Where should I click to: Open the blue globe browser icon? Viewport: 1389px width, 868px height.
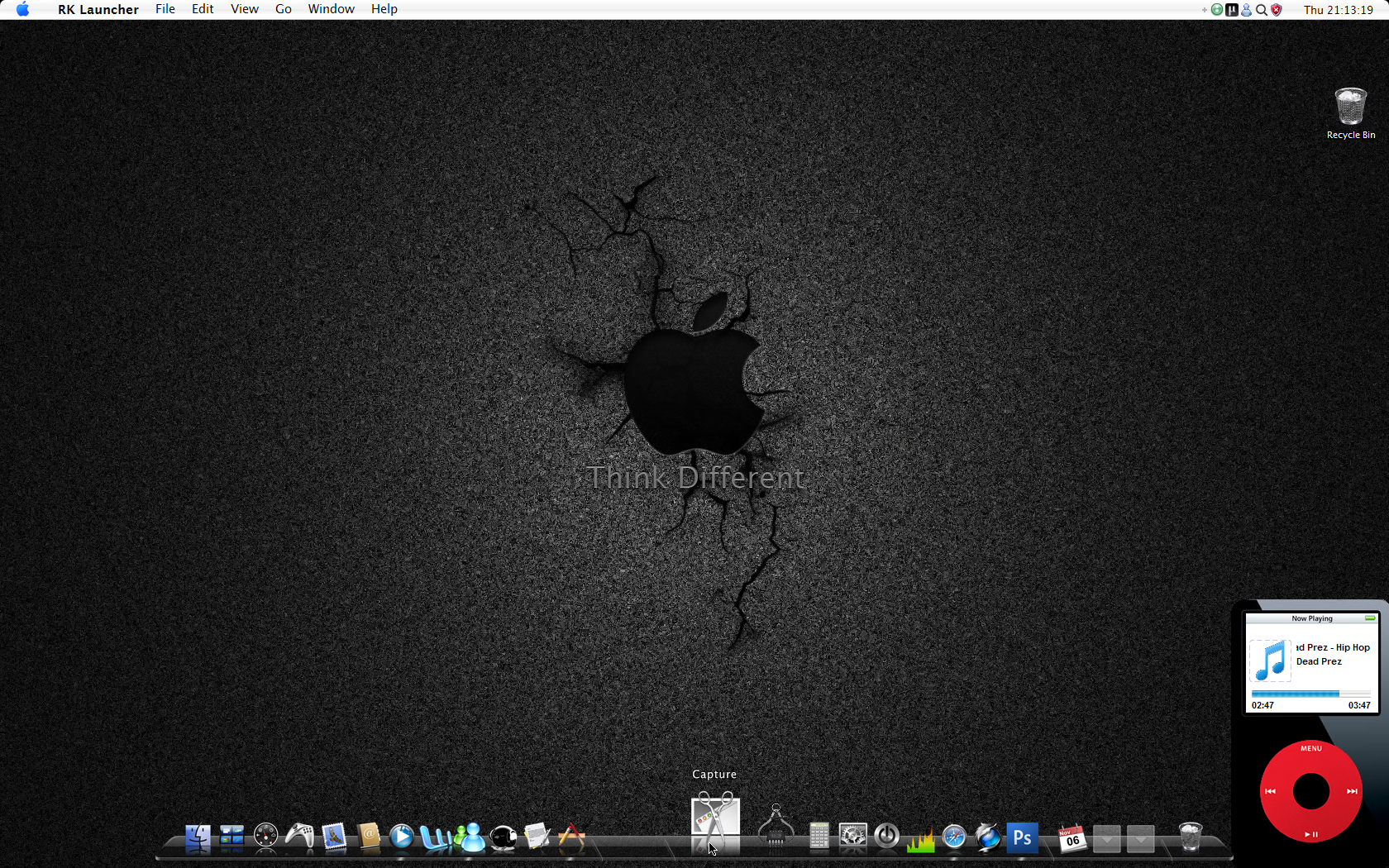988,837
